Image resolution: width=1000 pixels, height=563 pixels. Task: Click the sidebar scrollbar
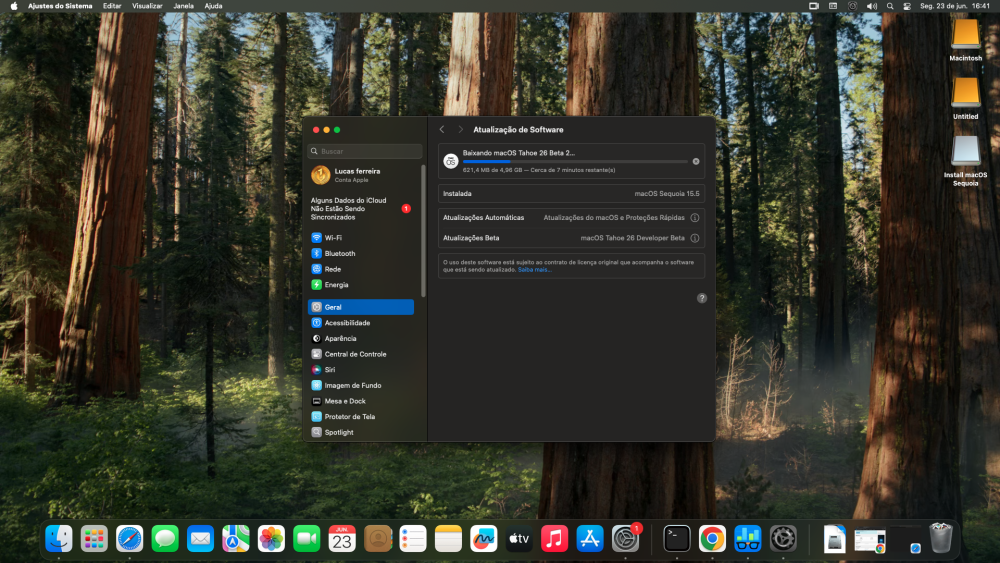pyautogui.click(x=423, y=231)
